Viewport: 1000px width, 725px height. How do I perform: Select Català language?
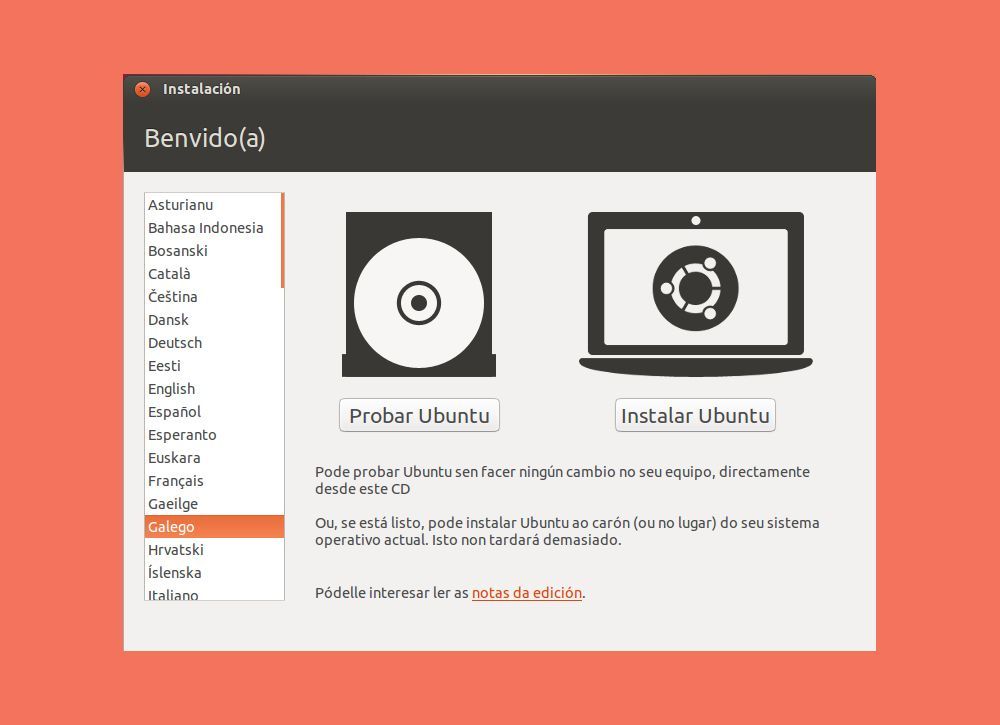[x=213, y=274]
